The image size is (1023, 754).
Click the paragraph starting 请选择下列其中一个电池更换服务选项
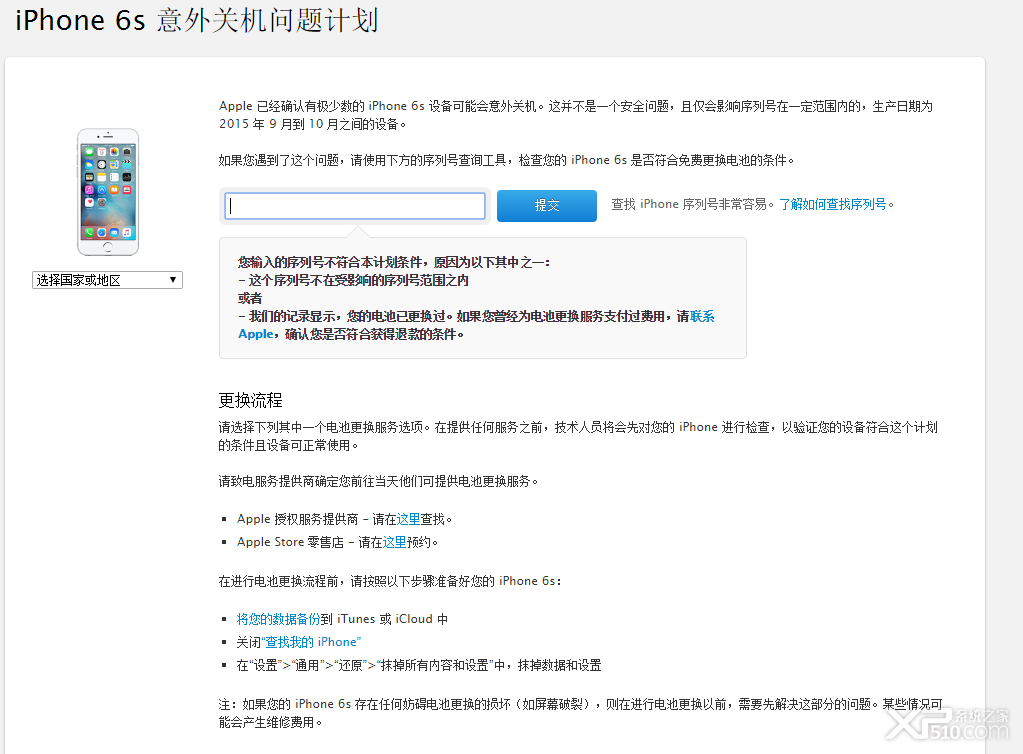pyautogui.click(x=578, y=436)
